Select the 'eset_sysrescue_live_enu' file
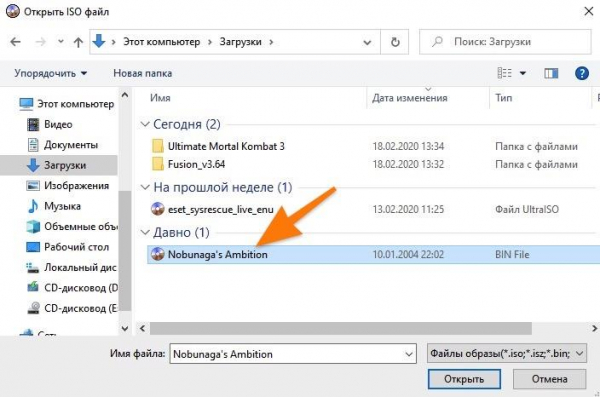This screenshot has width=600, height=397. (x=220, y=209)
